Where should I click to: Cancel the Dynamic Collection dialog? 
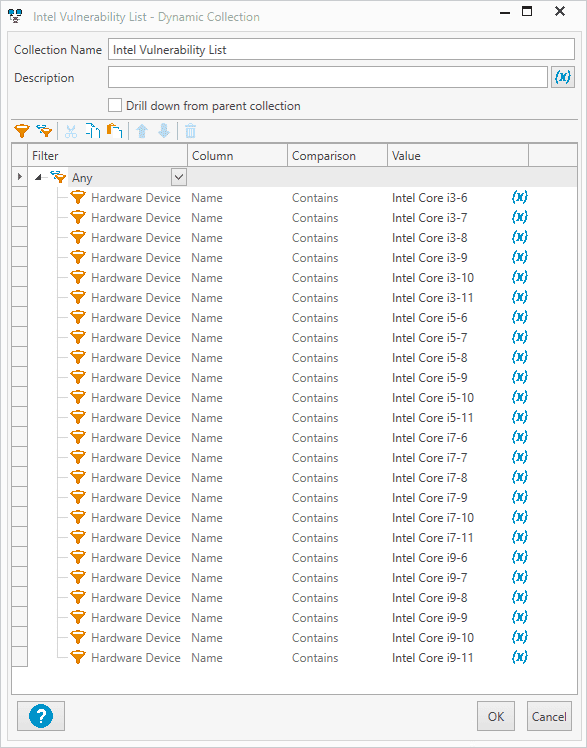(549, 716)
